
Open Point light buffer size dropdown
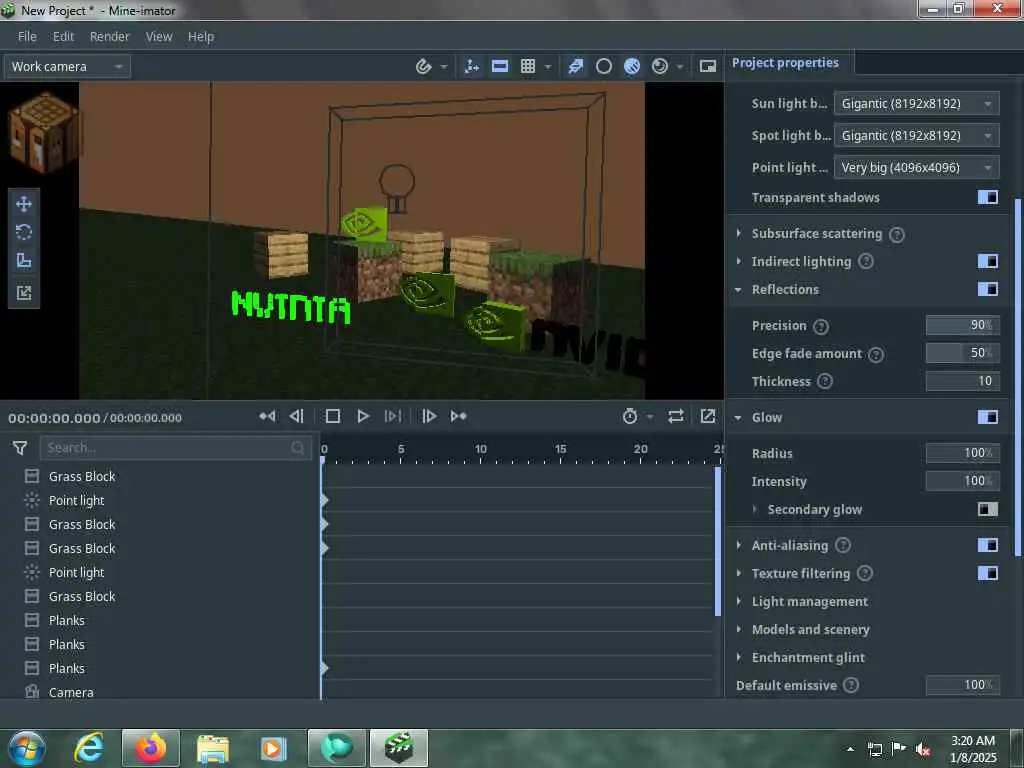tap(916, 168)
